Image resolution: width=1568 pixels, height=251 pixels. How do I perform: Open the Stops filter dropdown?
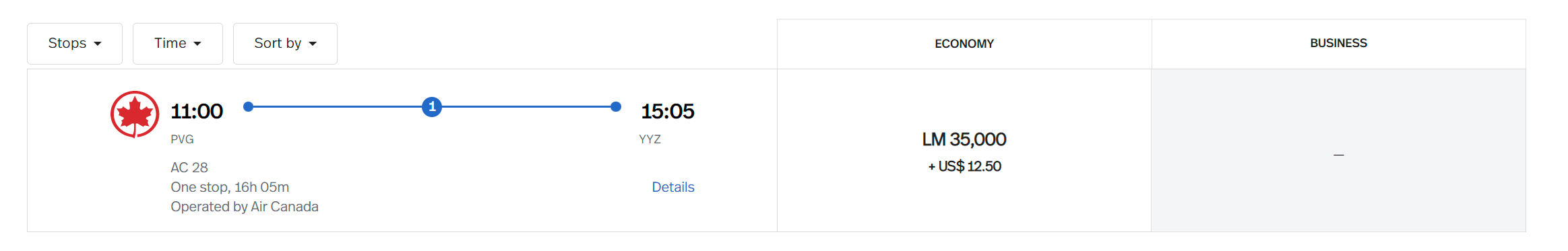[75, 44]
